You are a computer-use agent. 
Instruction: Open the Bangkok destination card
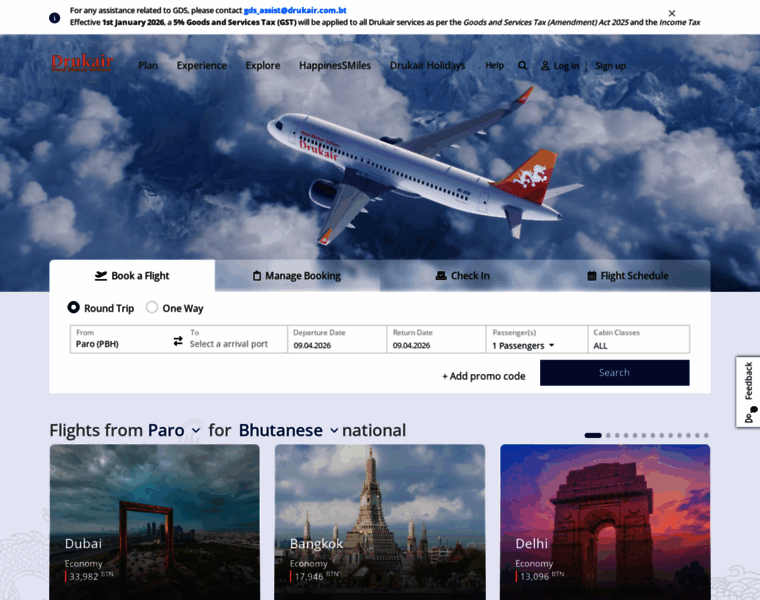380,522
